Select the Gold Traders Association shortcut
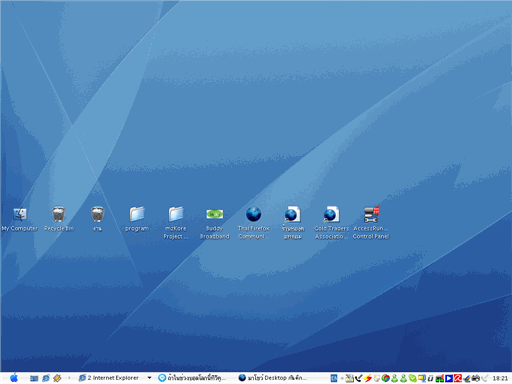The image size is (512, 384). click(x=331, y=223)
